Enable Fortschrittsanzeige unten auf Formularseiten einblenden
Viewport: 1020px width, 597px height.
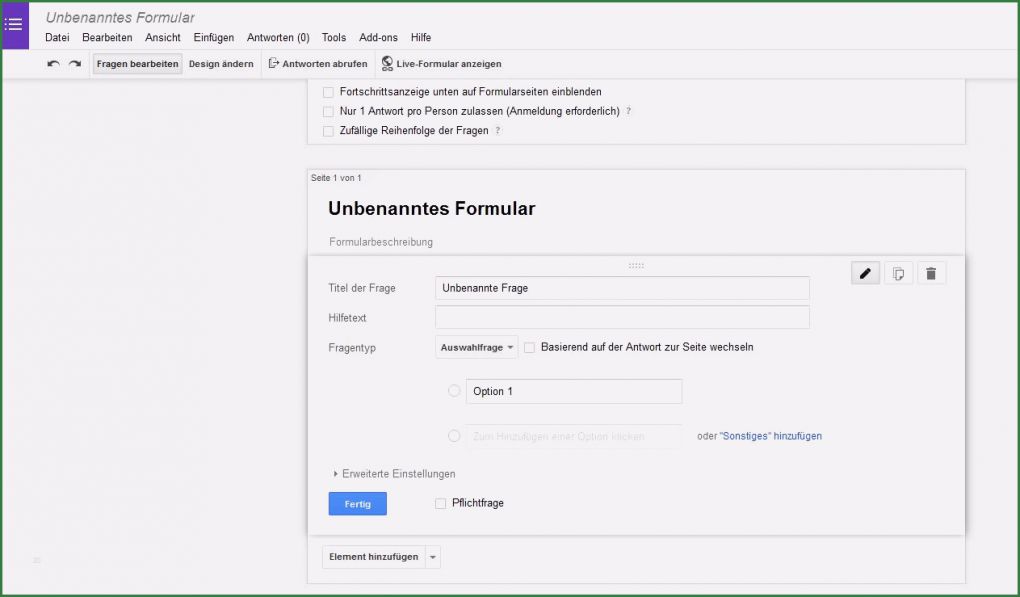point(328,91)
